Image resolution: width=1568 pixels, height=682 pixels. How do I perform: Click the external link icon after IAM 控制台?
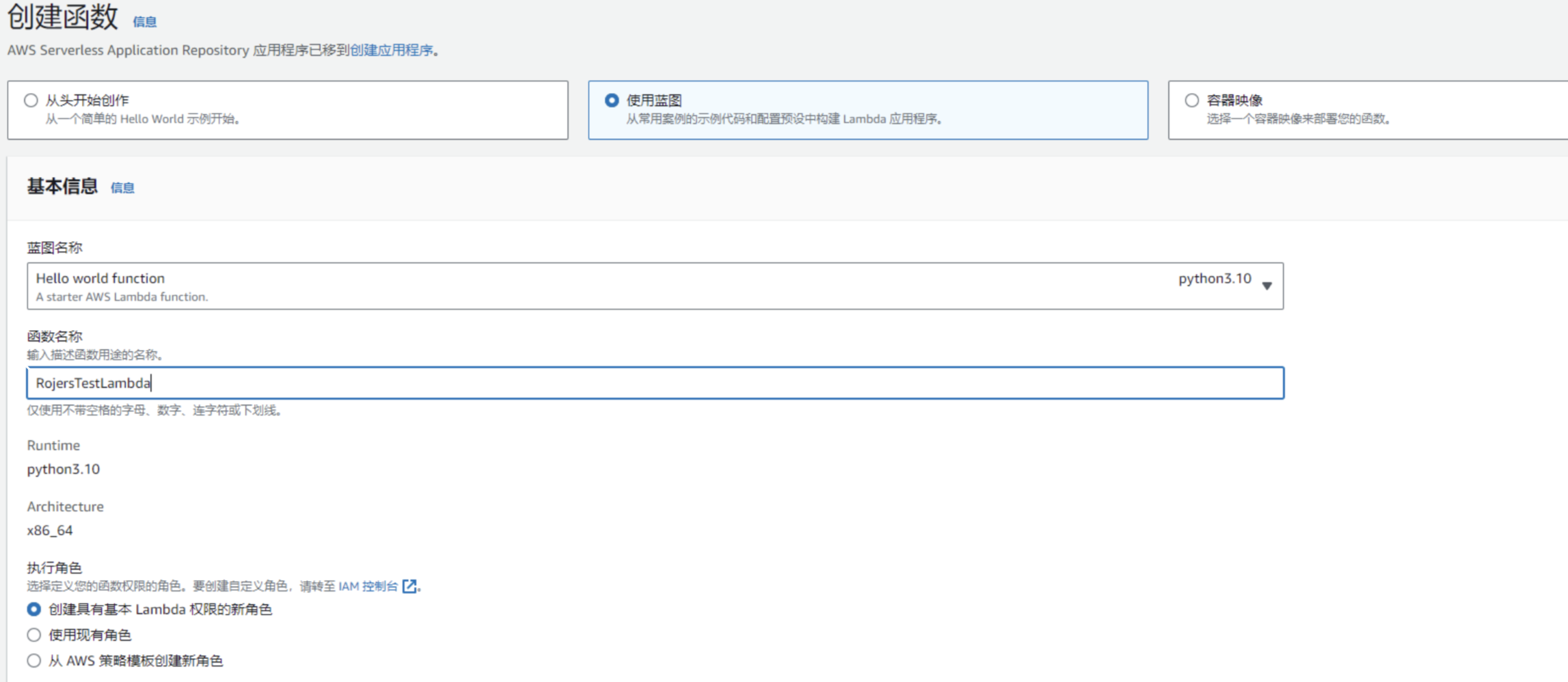tap(409, 586)
